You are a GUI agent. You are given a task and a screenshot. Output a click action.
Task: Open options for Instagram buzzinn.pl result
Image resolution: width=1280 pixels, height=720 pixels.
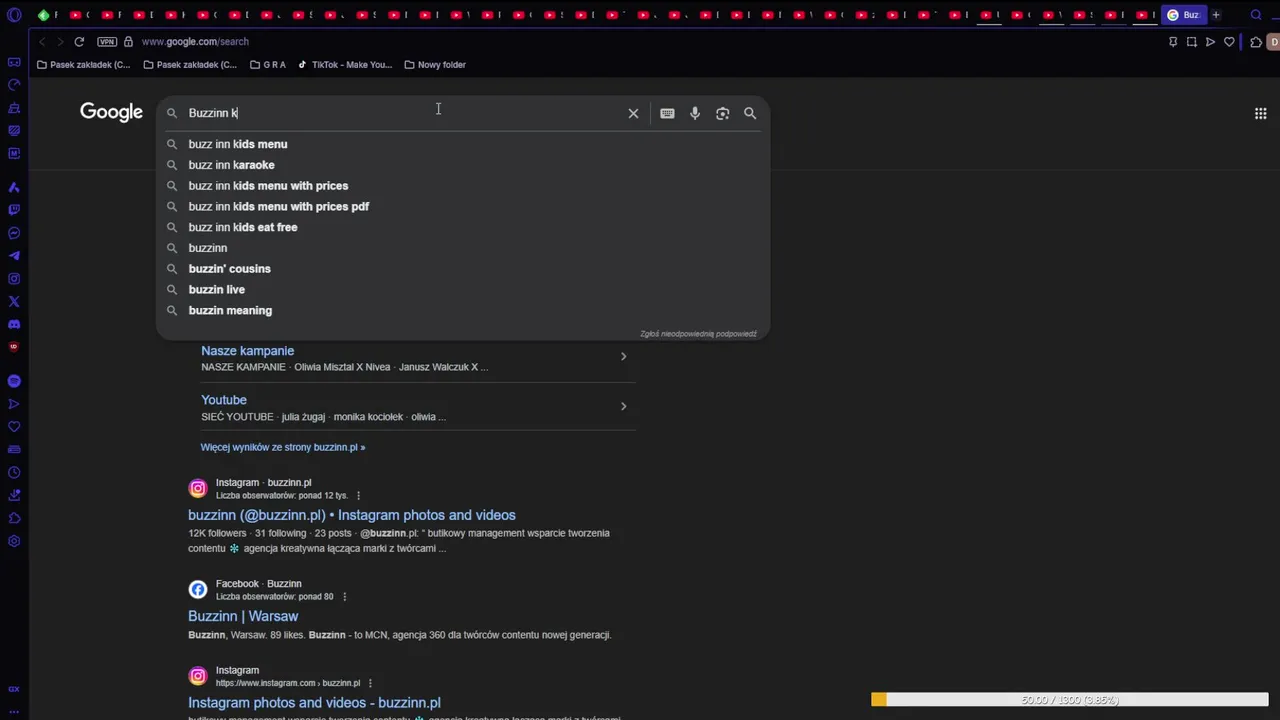pos(358,496)
